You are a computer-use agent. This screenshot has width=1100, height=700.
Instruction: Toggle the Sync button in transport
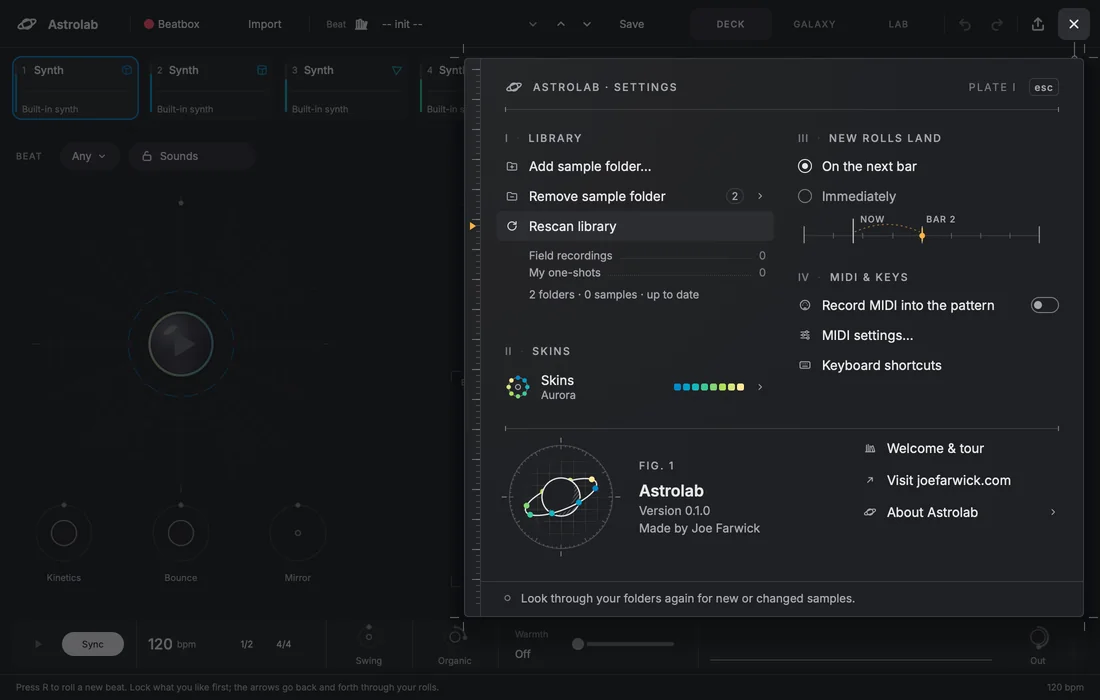(x=93, y=644)
